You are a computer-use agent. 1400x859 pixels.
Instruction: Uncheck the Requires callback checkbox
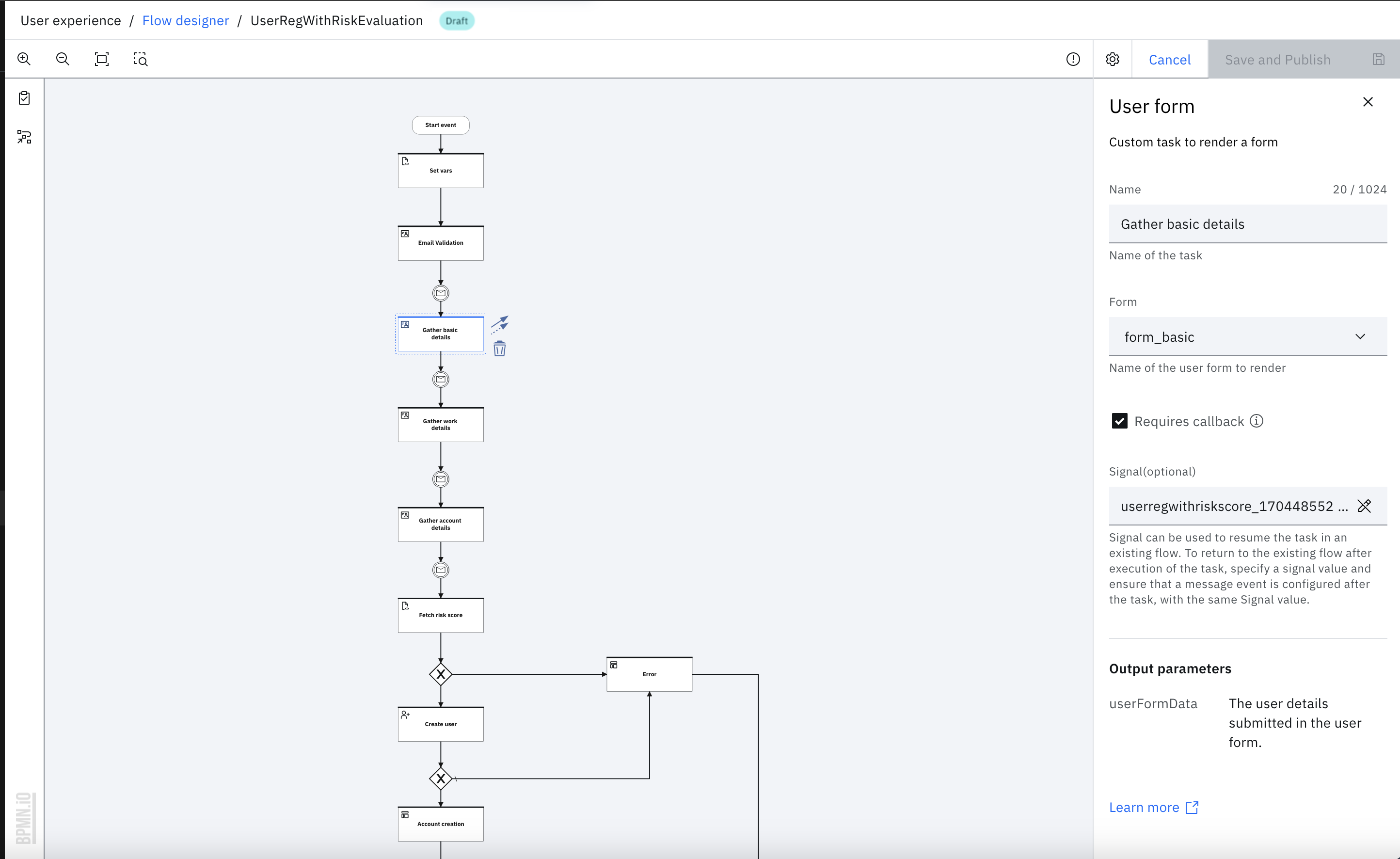(1119, 421)
